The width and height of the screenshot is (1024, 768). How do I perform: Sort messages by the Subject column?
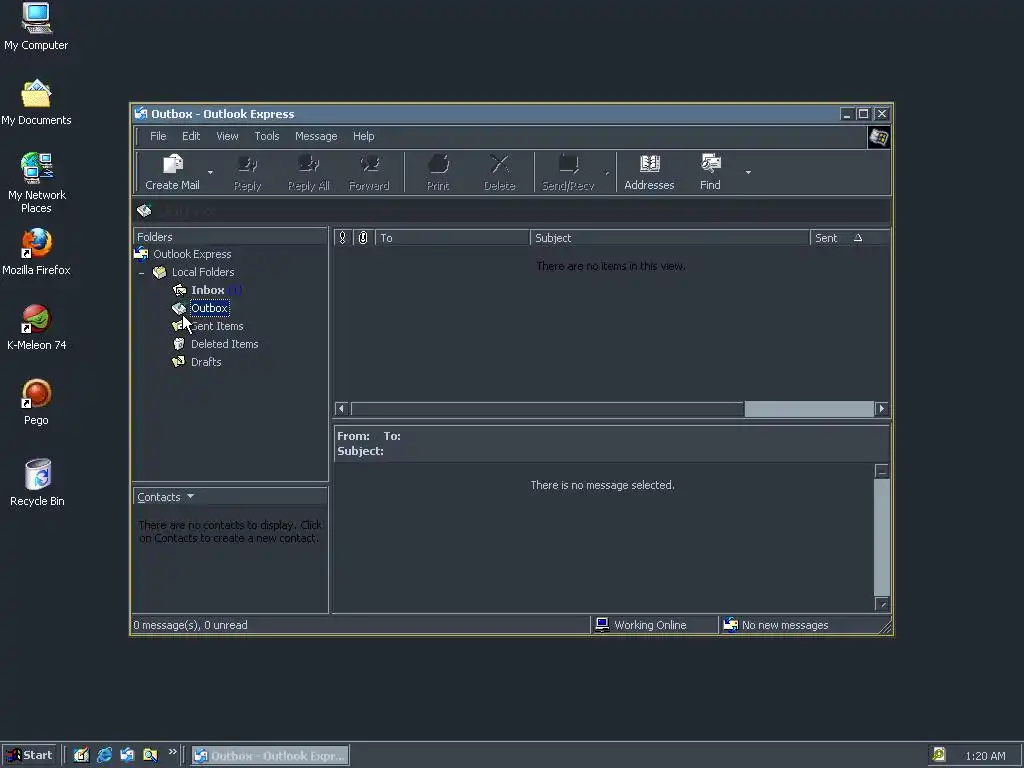point(670,238)
